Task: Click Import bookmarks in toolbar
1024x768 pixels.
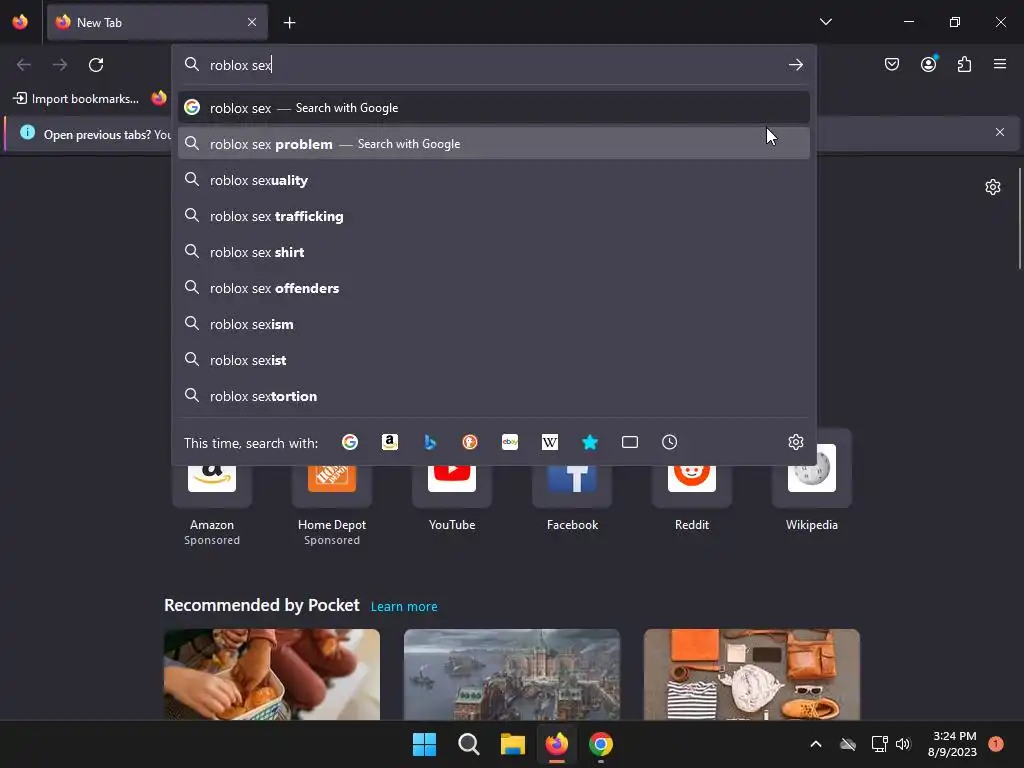Action: [76, 99]
